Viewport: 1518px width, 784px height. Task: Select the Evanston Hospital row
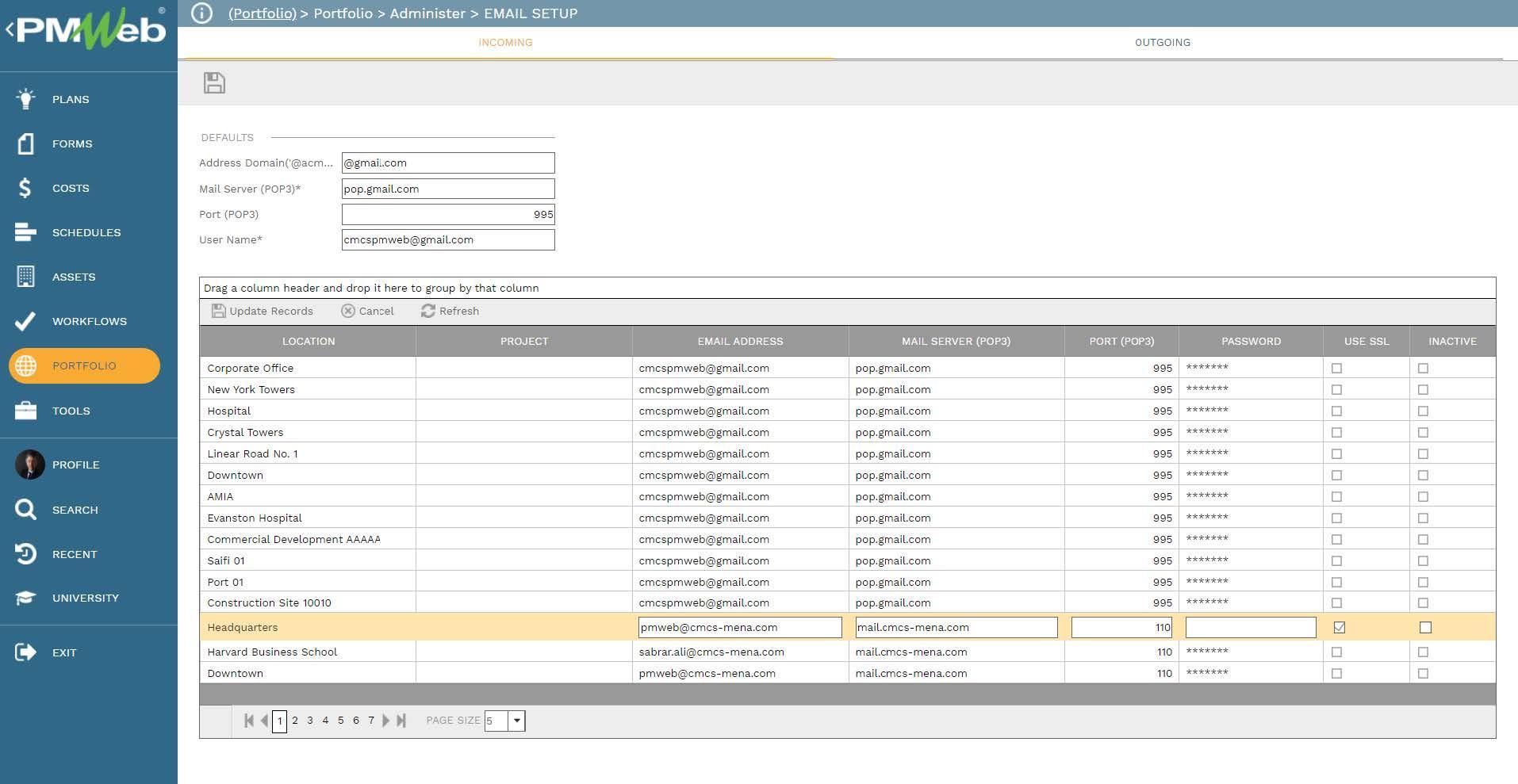click(x=847, y=518)
